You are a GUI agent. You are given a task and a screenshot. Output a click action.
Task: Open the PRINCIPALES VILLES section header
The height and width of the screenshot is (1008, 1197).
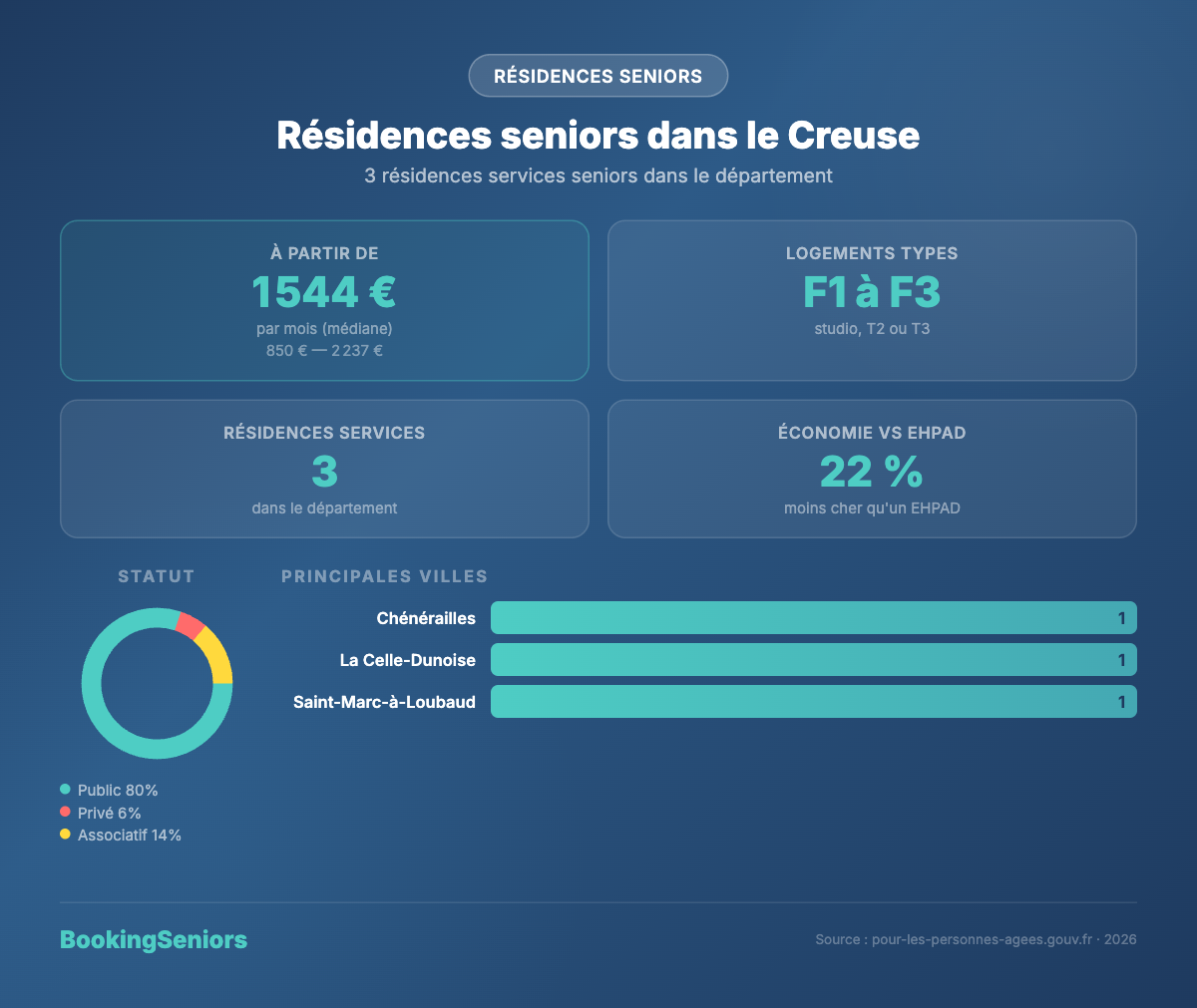pyautogui.click(x=384, y=576)
